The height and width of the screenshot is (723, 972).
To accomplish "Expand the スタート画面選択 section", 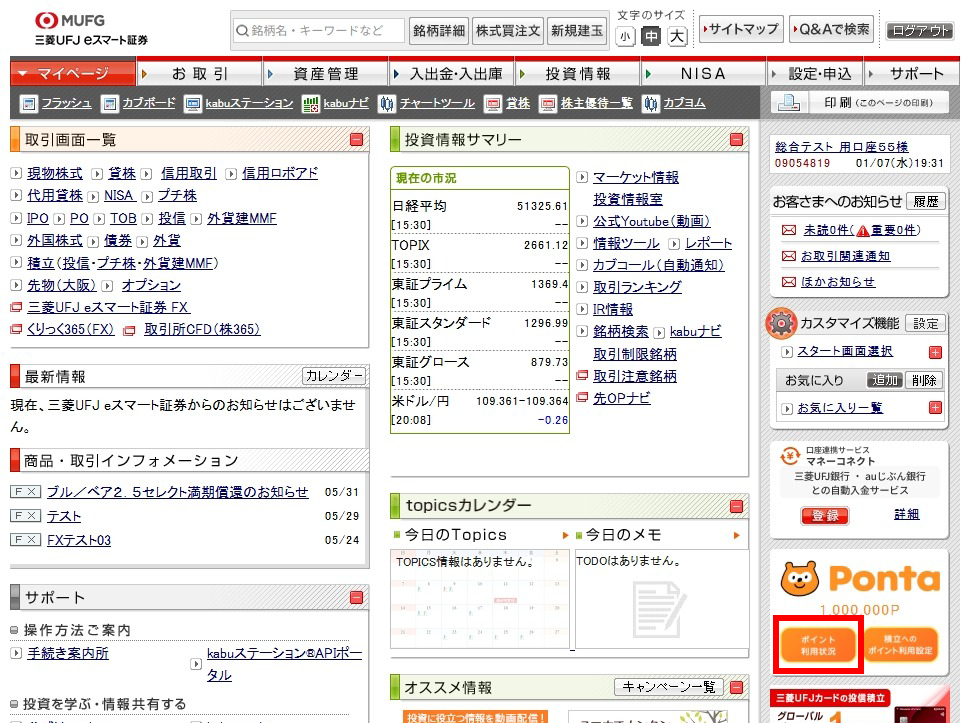I will pyautogui.click(x=935, y=352).
